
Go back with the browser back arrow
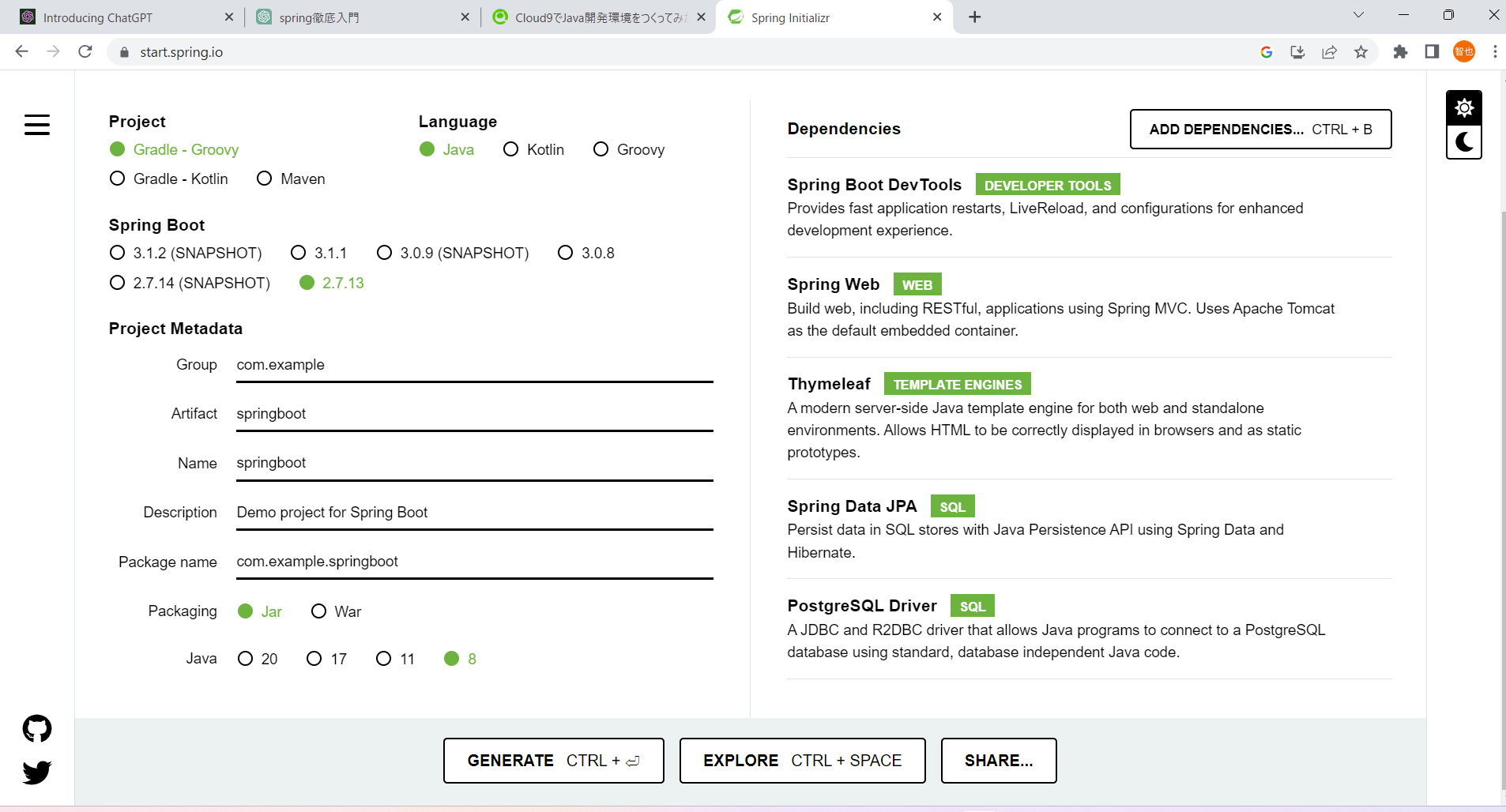(x=21, y=51)
